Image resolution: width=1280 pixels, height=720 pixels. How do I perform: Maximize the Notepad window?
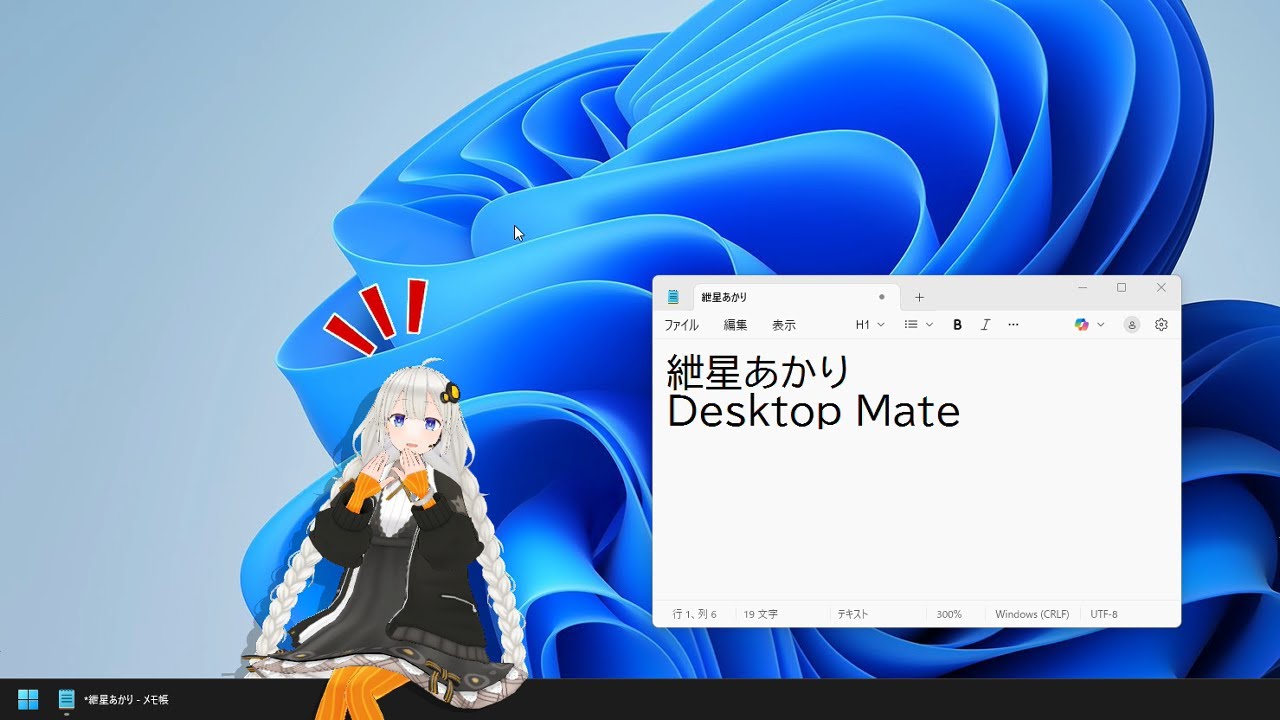(x=1121, y=288)
